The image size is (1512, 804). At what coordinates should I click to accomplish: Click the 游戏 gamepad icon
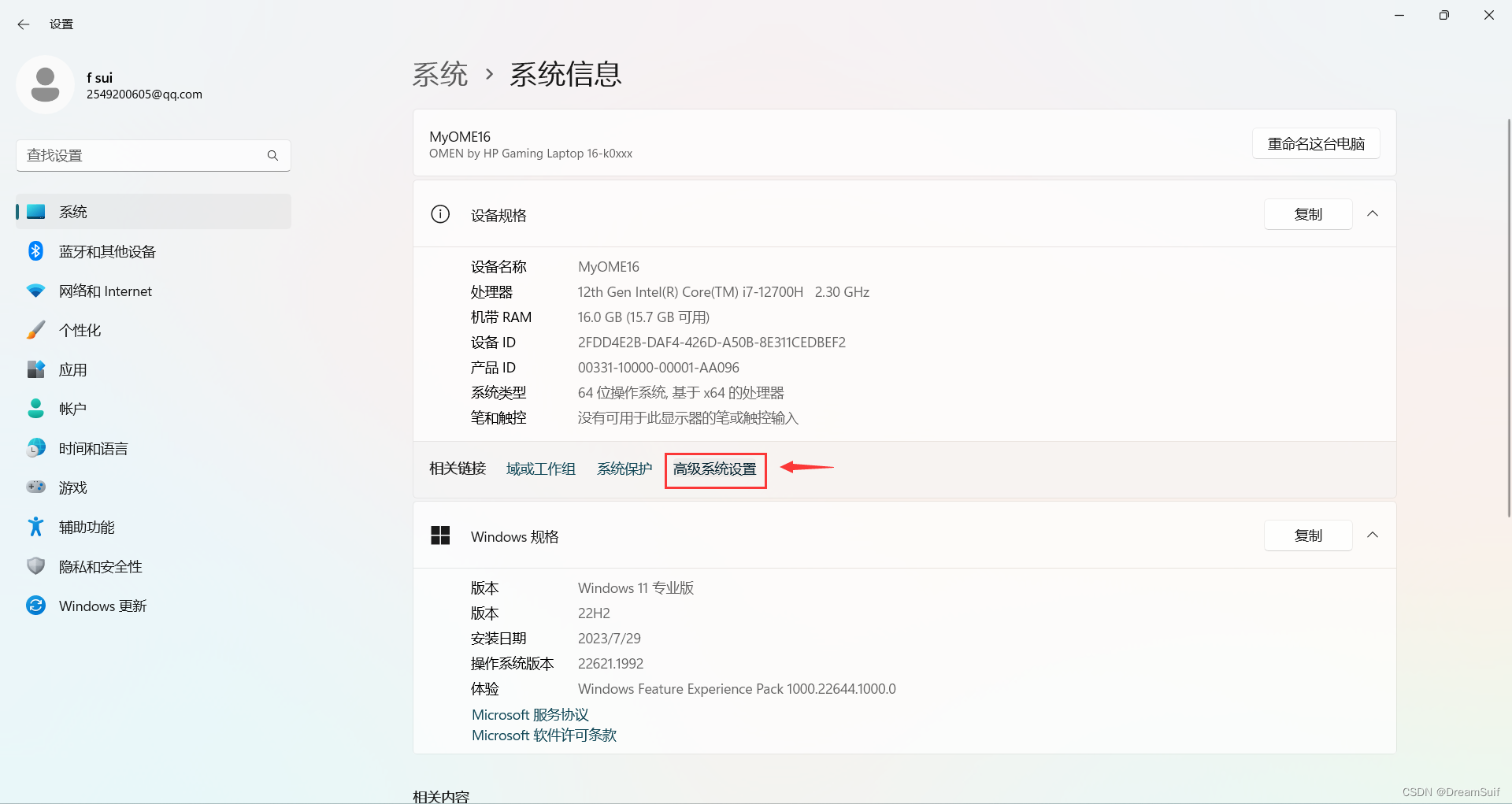point(36,487)
